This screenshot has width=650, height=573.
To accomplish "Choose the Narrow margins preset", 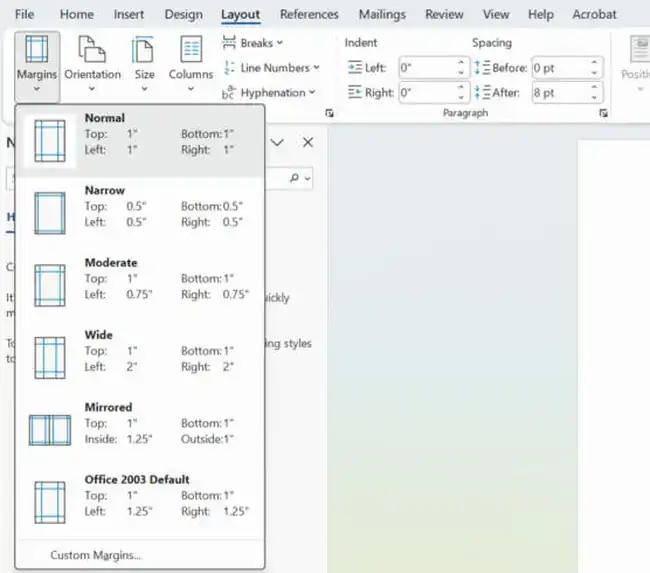I will coord(140,214).
